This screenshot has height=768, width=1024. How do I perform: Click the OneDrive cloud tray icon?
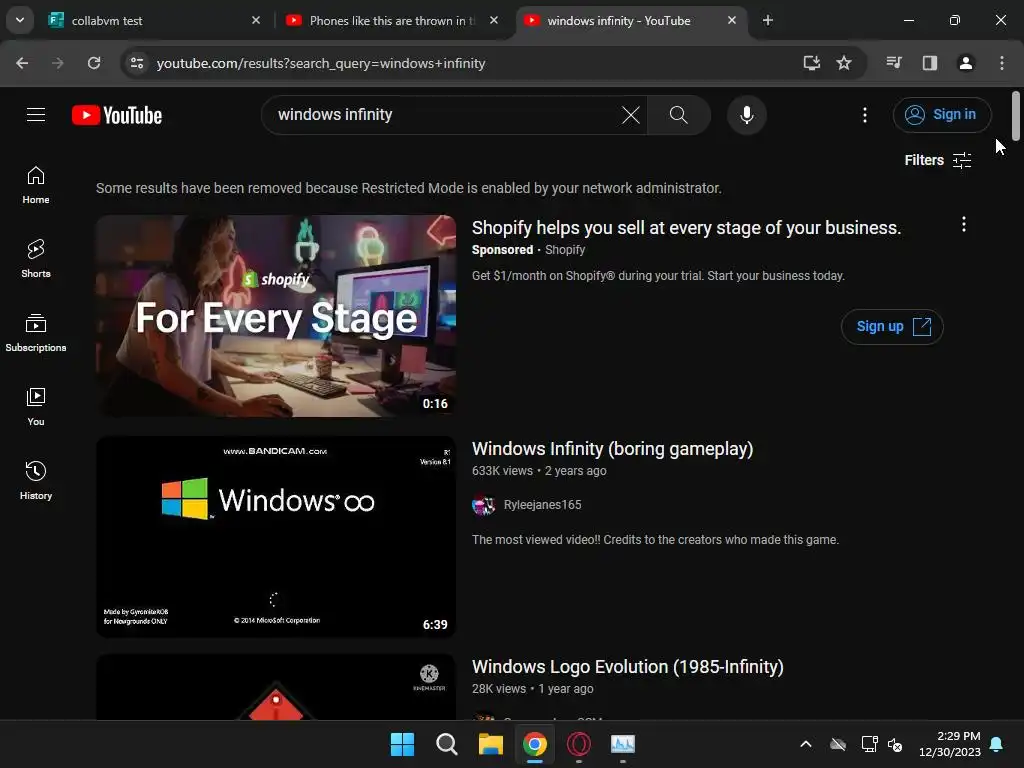tap(838, 744)
